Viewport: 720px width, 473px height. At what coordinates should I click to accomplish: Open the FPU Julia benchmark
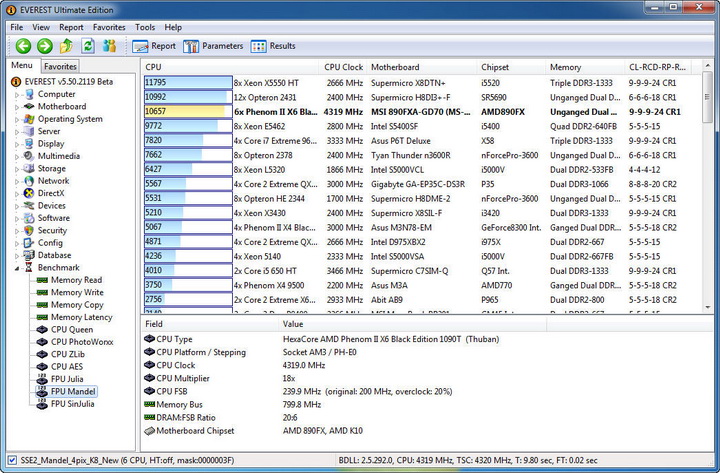(67, 379)
